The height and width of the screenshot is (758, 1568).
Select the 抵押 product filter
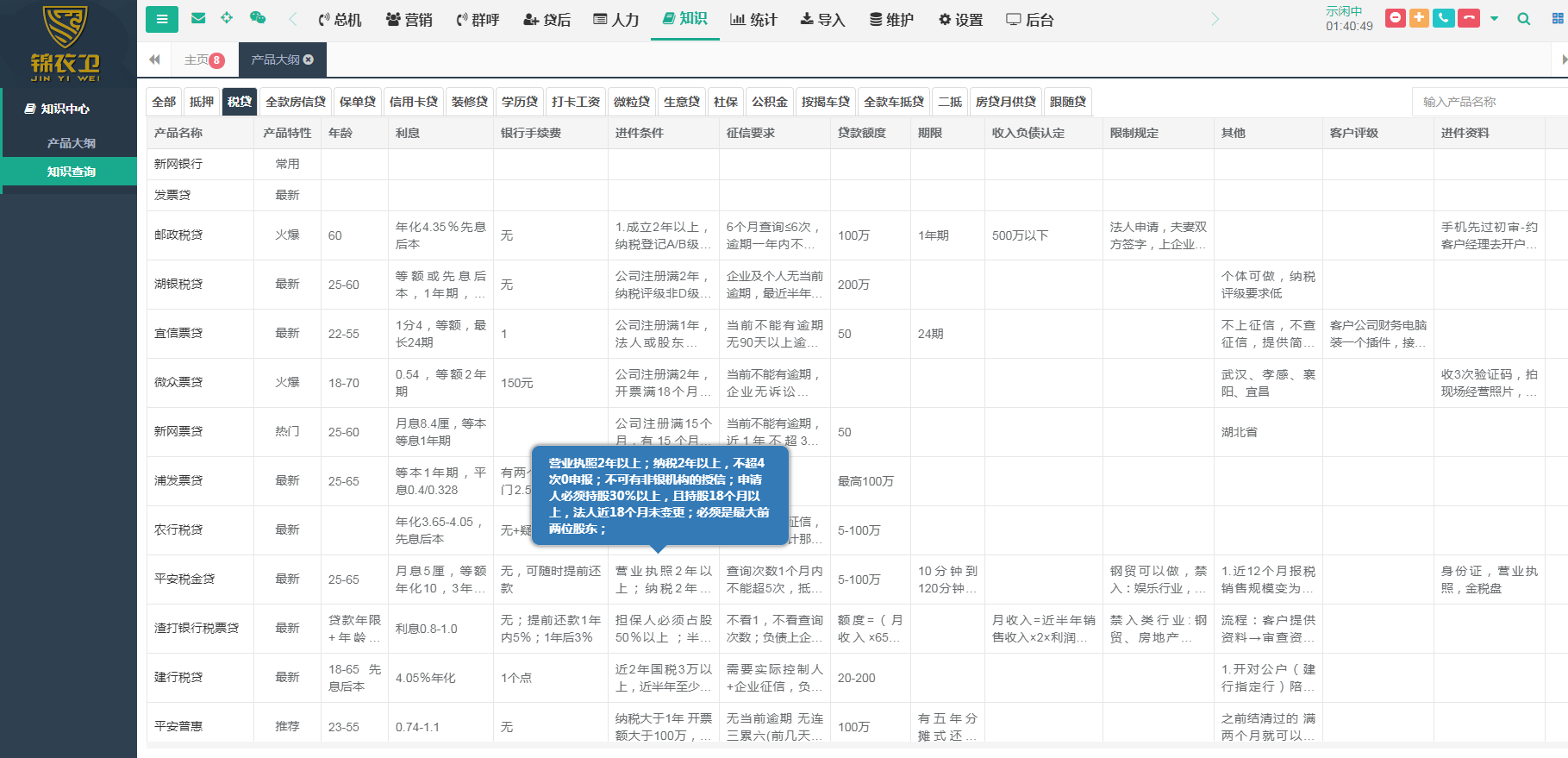[202, 102]
